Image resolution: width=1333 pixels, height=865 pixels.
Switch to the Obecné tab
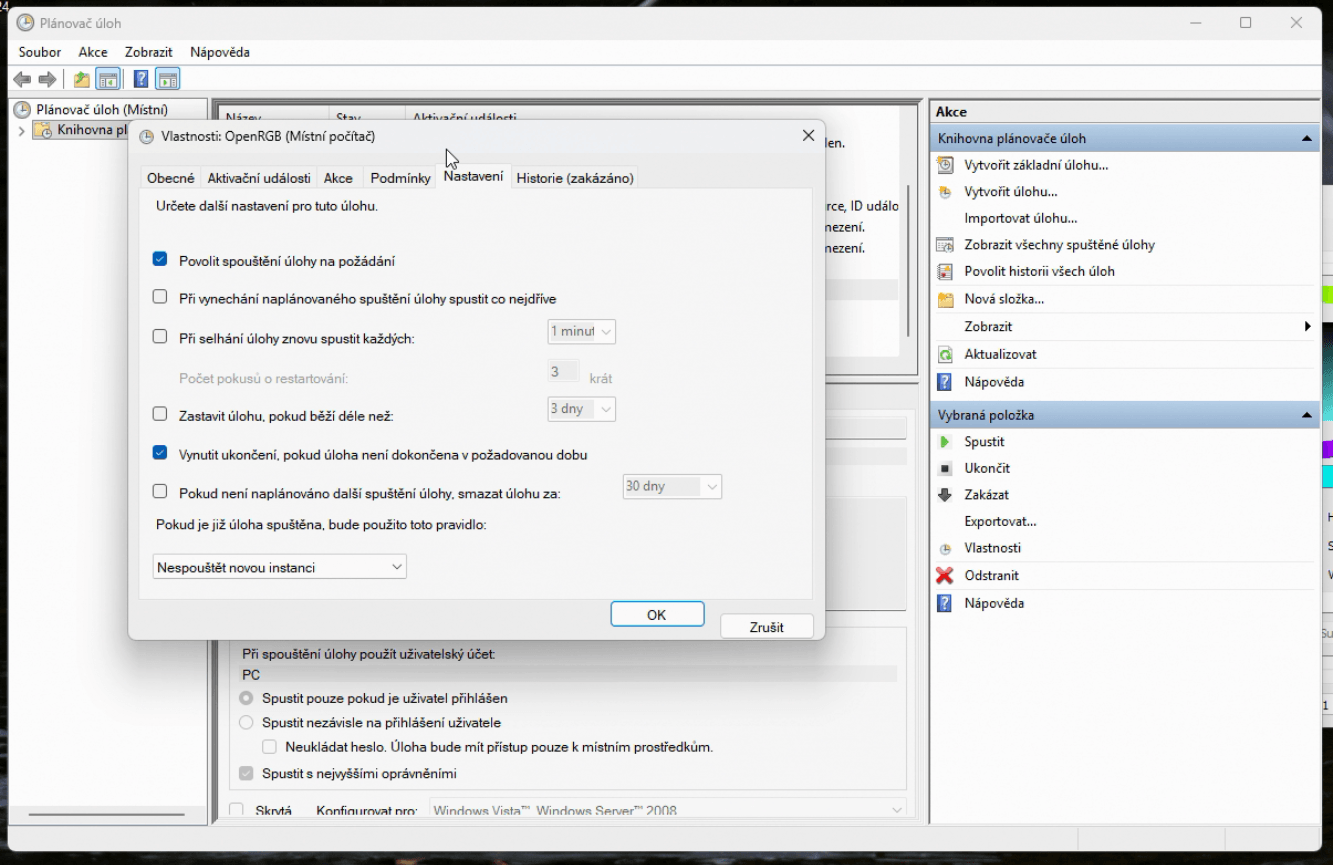171,178
